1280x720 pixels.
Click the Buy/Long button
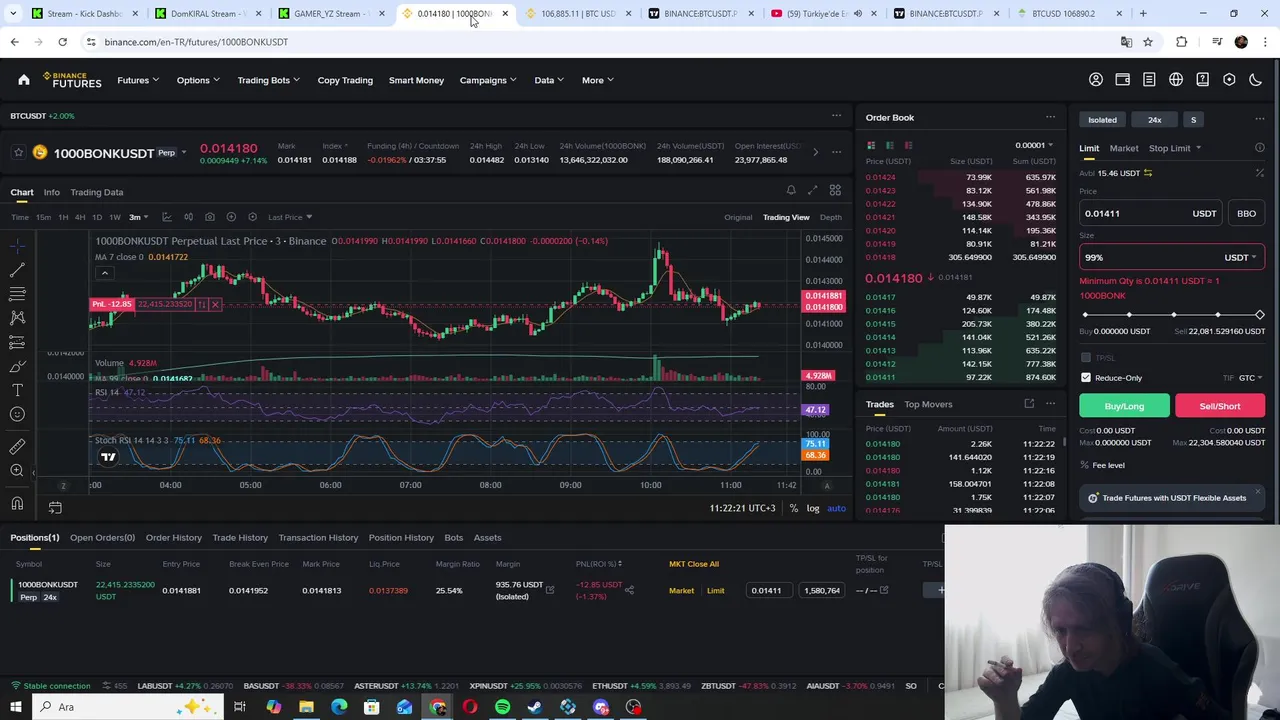point(1124,406)
